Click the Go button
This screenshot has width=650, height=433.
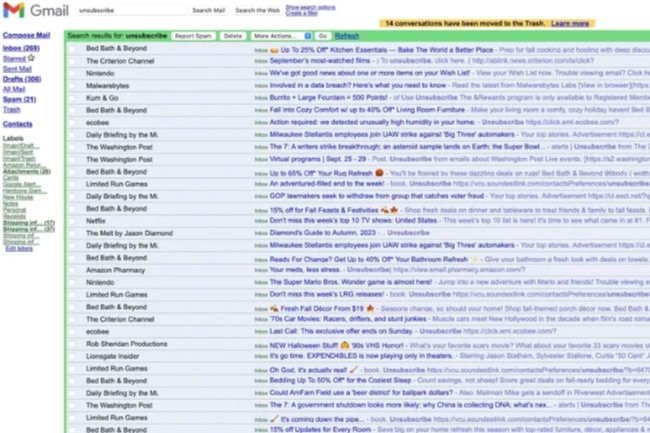[x=323, y=36]
